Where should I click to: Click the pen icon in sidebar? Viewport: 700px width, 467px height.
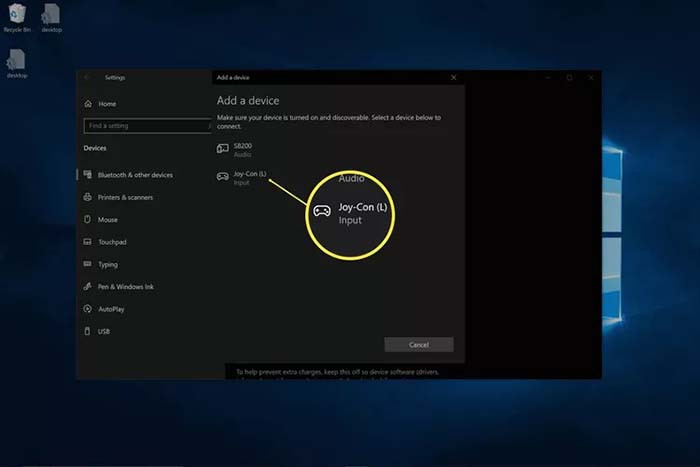pos(88,286)
